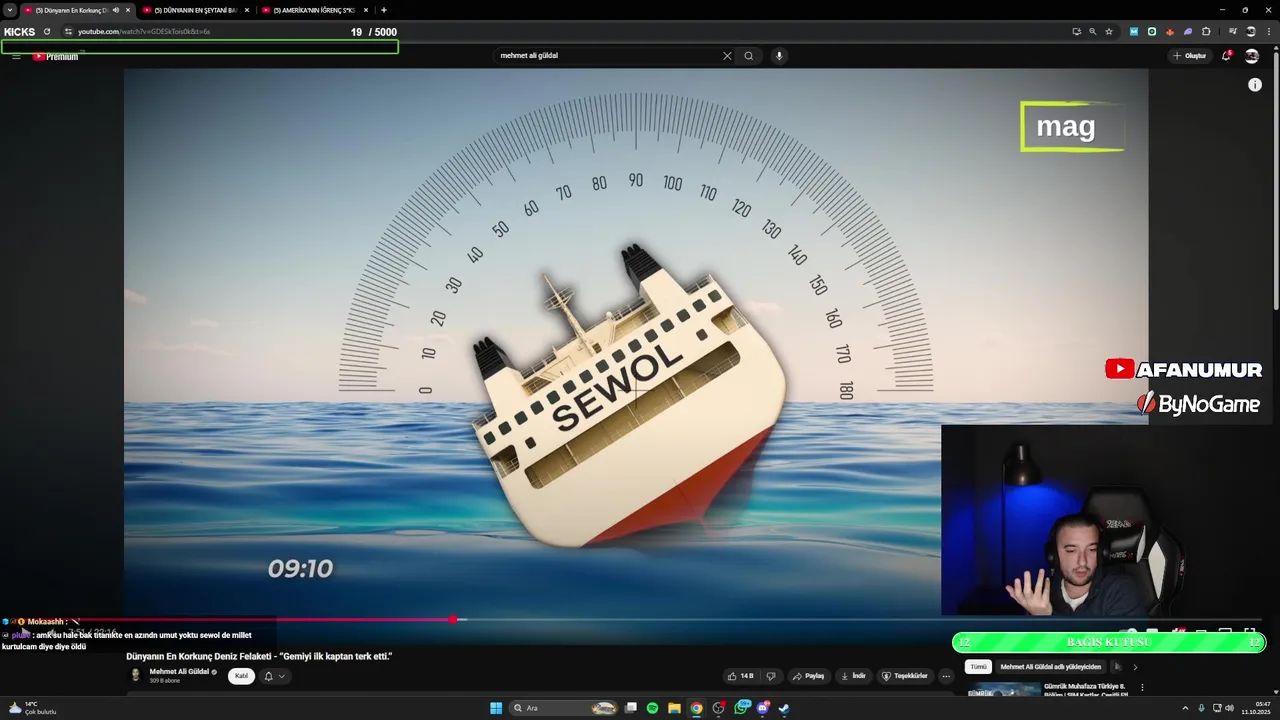The image size is (1280, 720).
Task: Open the zoom magnifier icon in the address bar
Action: pos(1092,32)
